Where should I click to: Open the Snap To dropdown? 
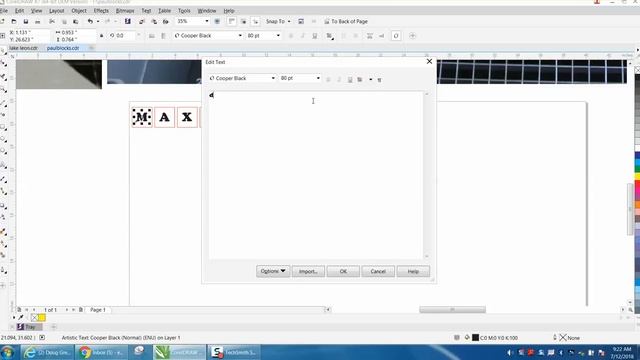[278, 21]
